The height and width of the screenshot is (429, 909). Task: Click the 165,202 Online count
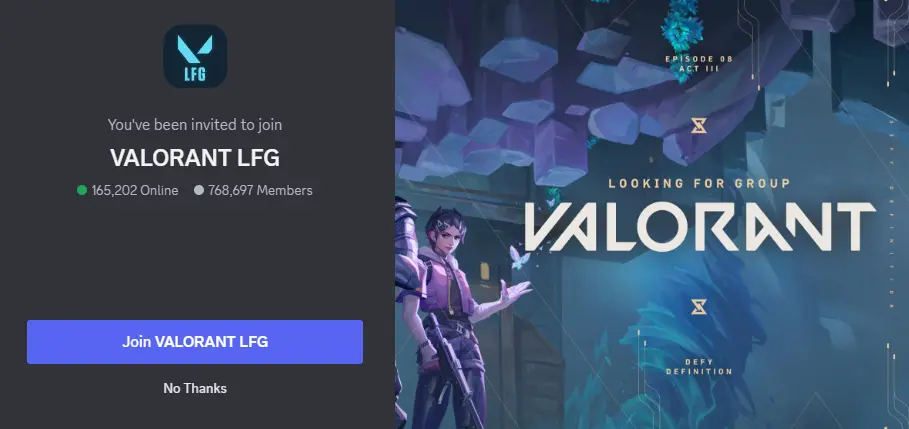(134, 190)
